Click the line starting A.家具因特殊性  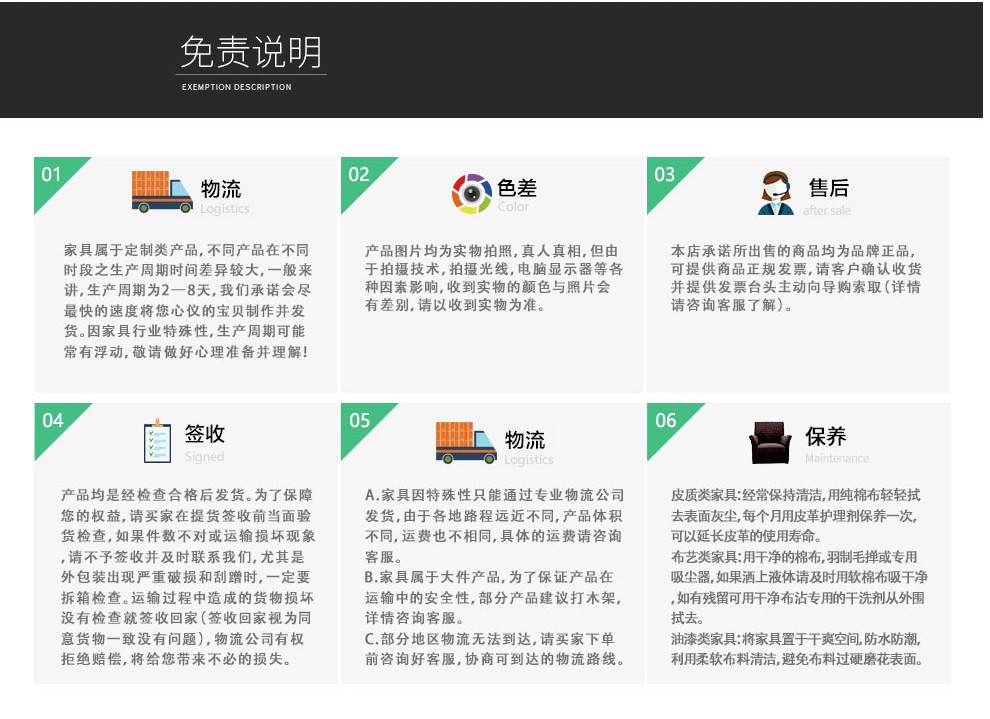(x=494, y=495)
